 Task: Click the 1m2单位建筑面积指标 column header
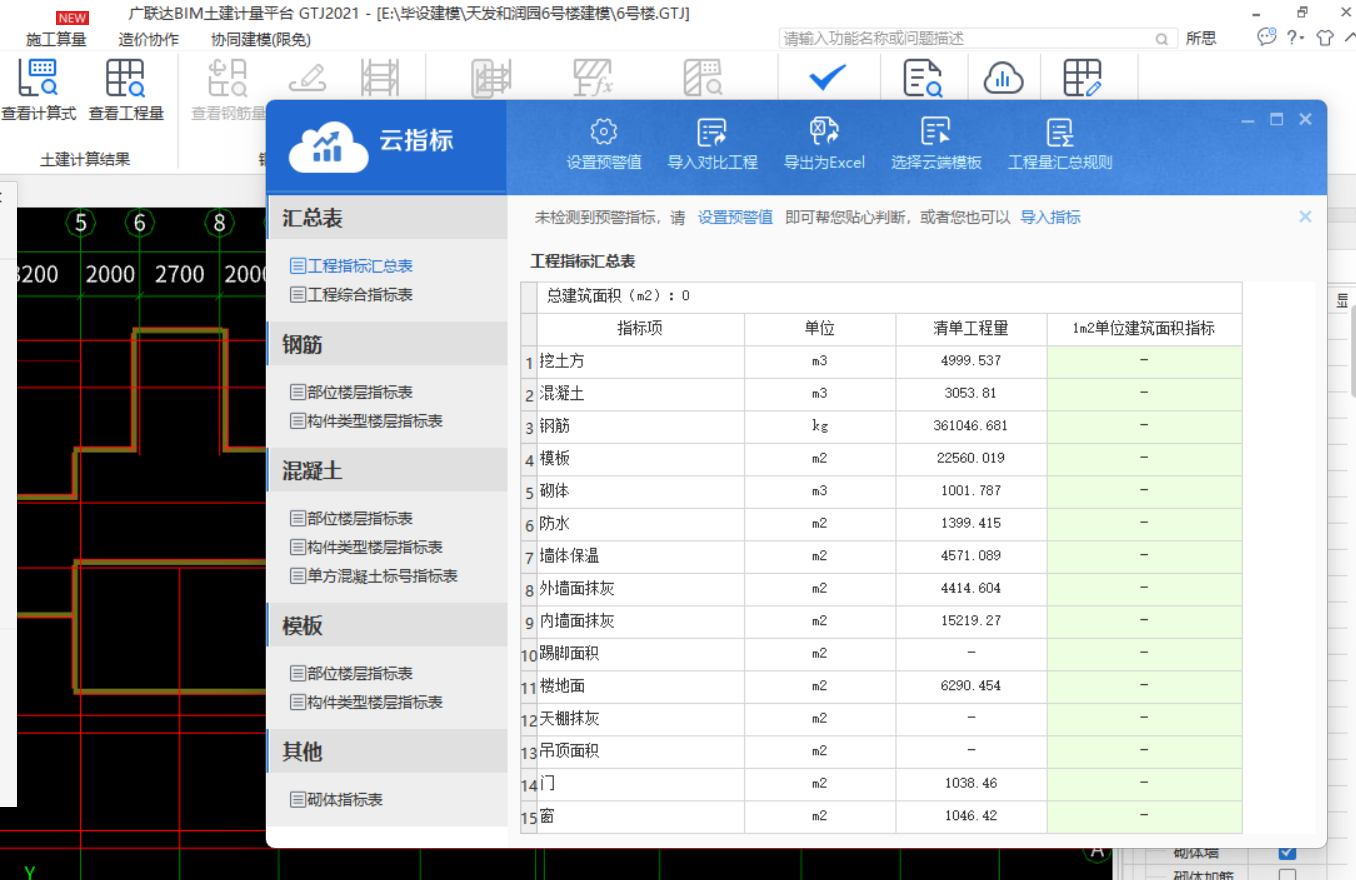[1144, 328]
